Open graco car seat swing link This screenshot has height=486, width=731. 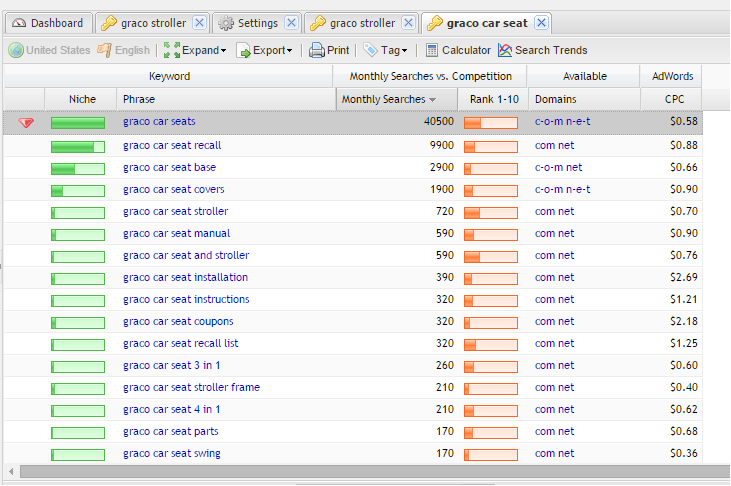coord(172,454)
